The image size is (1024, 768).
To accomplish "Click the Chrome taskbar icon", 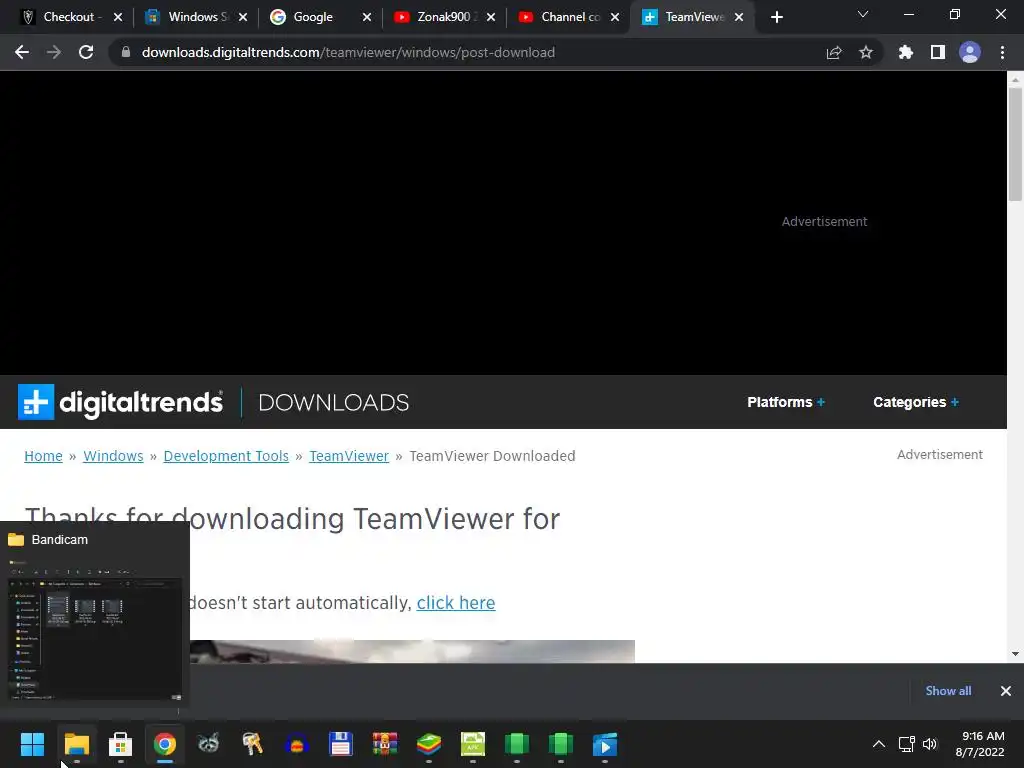I will (x=165, y=744).
